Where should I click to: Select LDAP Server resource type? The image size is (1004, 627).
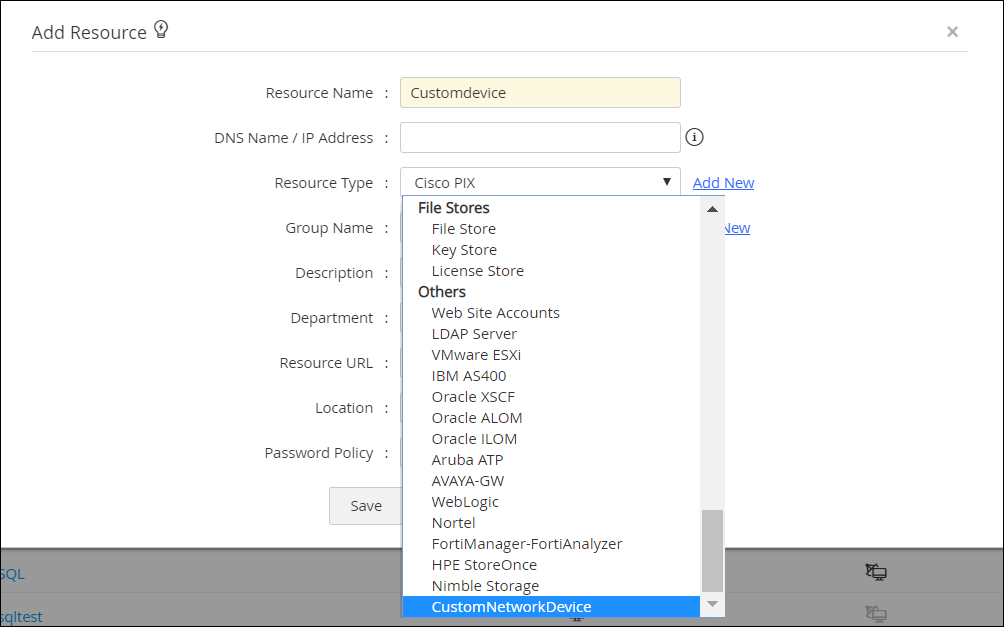pyautogui.click(x=474, y=334)
